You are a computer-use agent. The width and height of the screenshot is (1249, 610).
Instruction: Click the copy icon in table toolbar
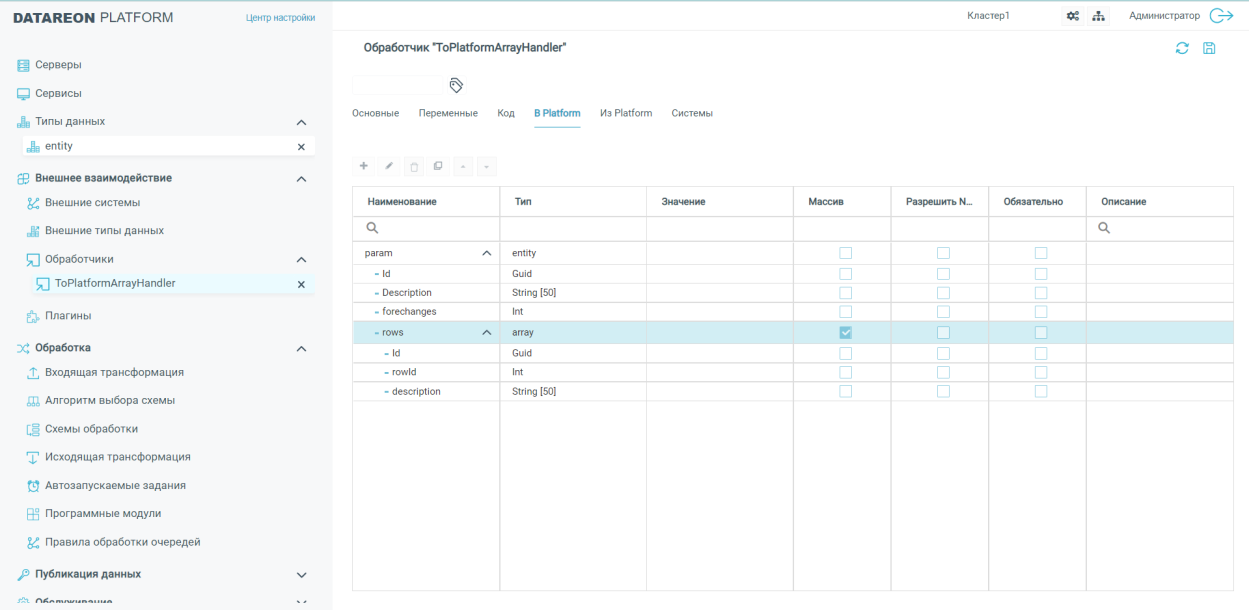pyautogui.click(x=437, y=165)
